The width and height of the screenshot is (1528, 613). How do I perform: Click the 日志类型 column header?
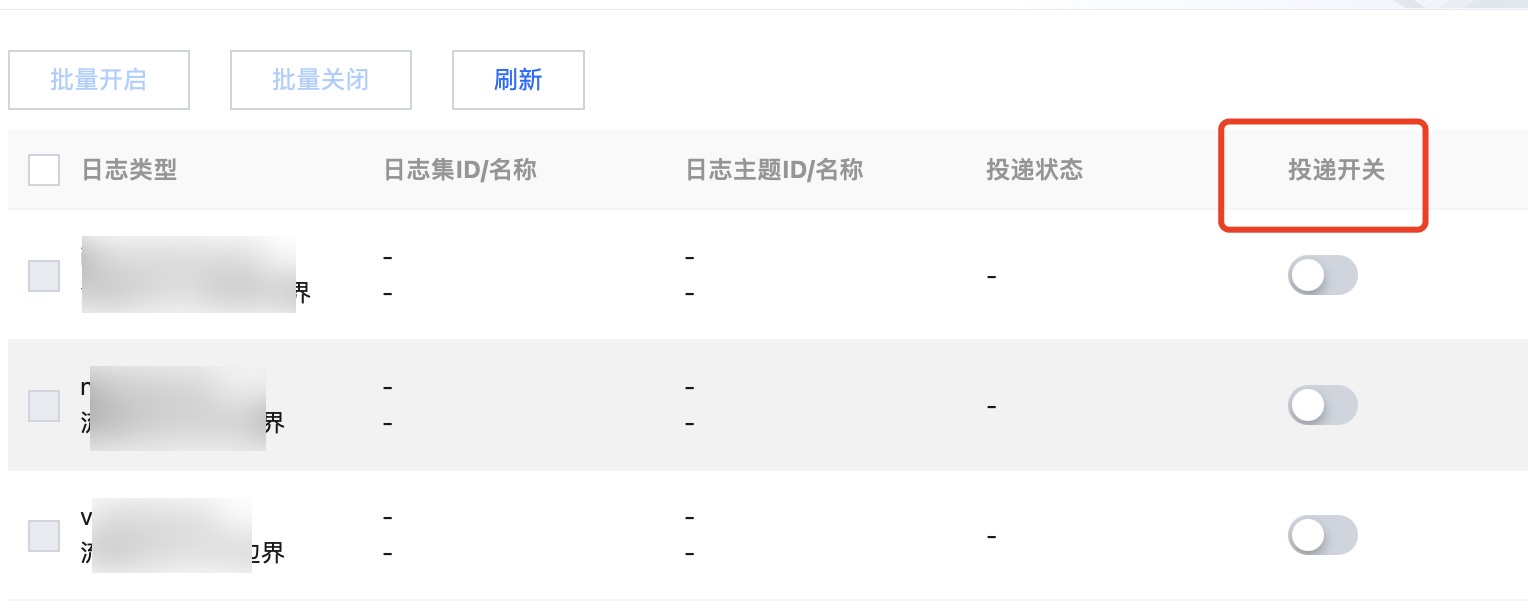click(129, 170)
